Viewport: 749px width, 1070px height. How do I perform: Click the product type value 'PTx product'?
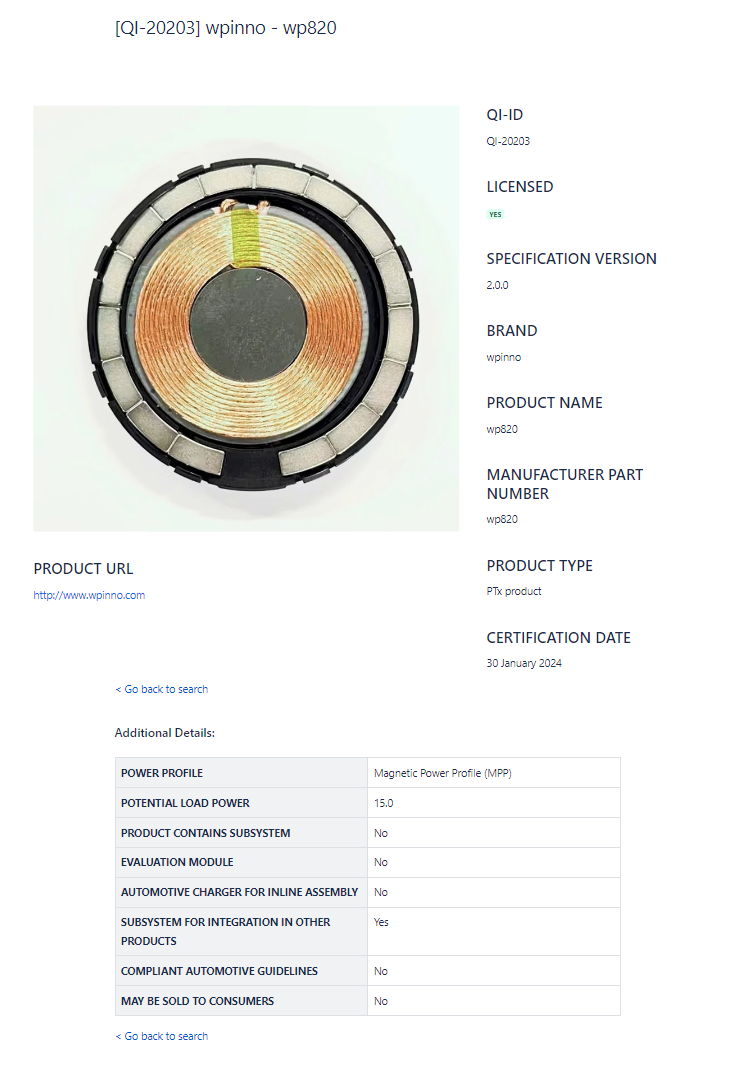(514, 591)
